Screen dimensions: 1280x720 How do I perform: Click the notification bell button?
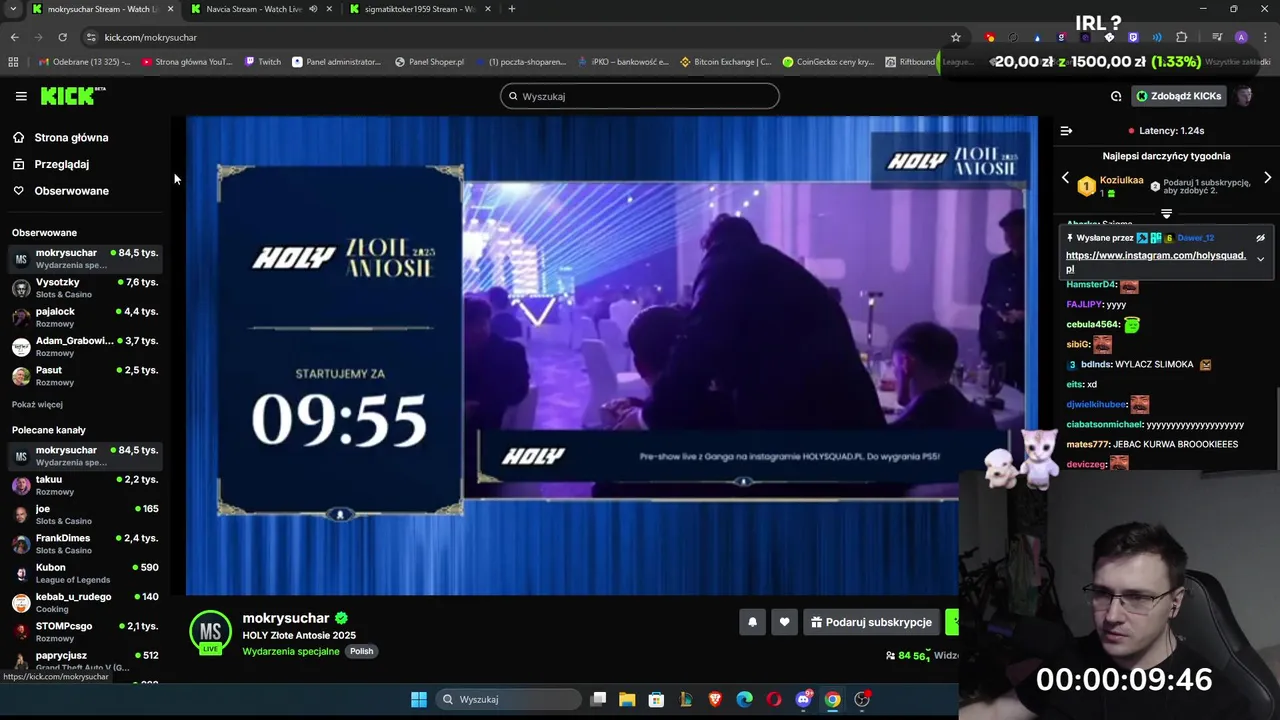click(752, 622)
